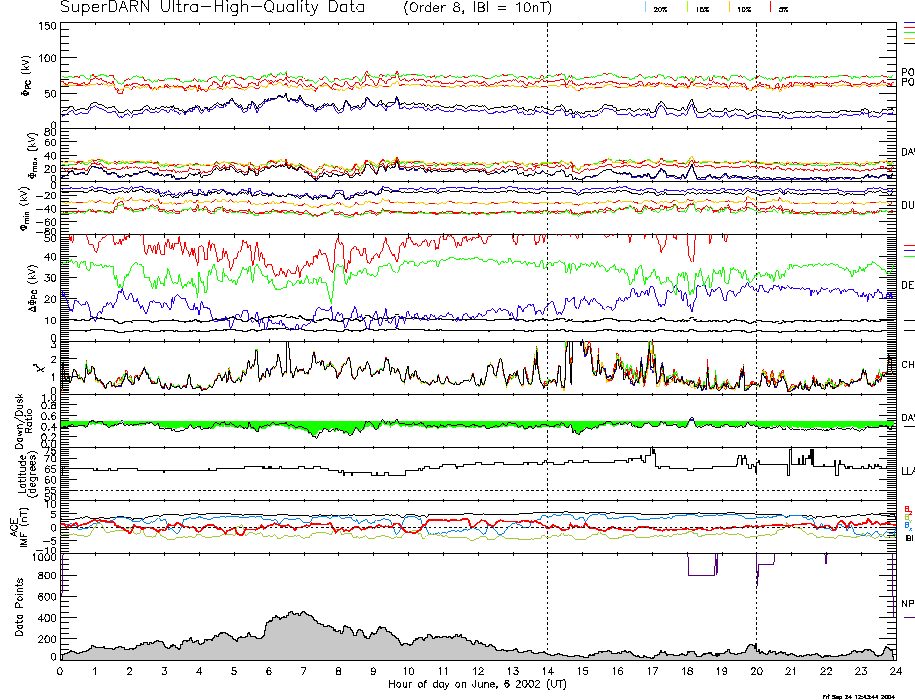Click the green filled Dawn/Dusk ratio band
The width and height of the screenshot is (915, 700).
(320, 428)
